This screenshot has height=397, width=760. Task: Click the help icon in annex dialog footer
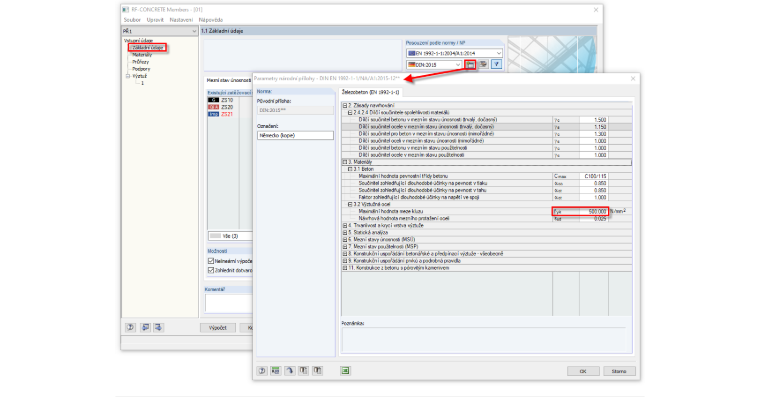click(x=262, y=371)
